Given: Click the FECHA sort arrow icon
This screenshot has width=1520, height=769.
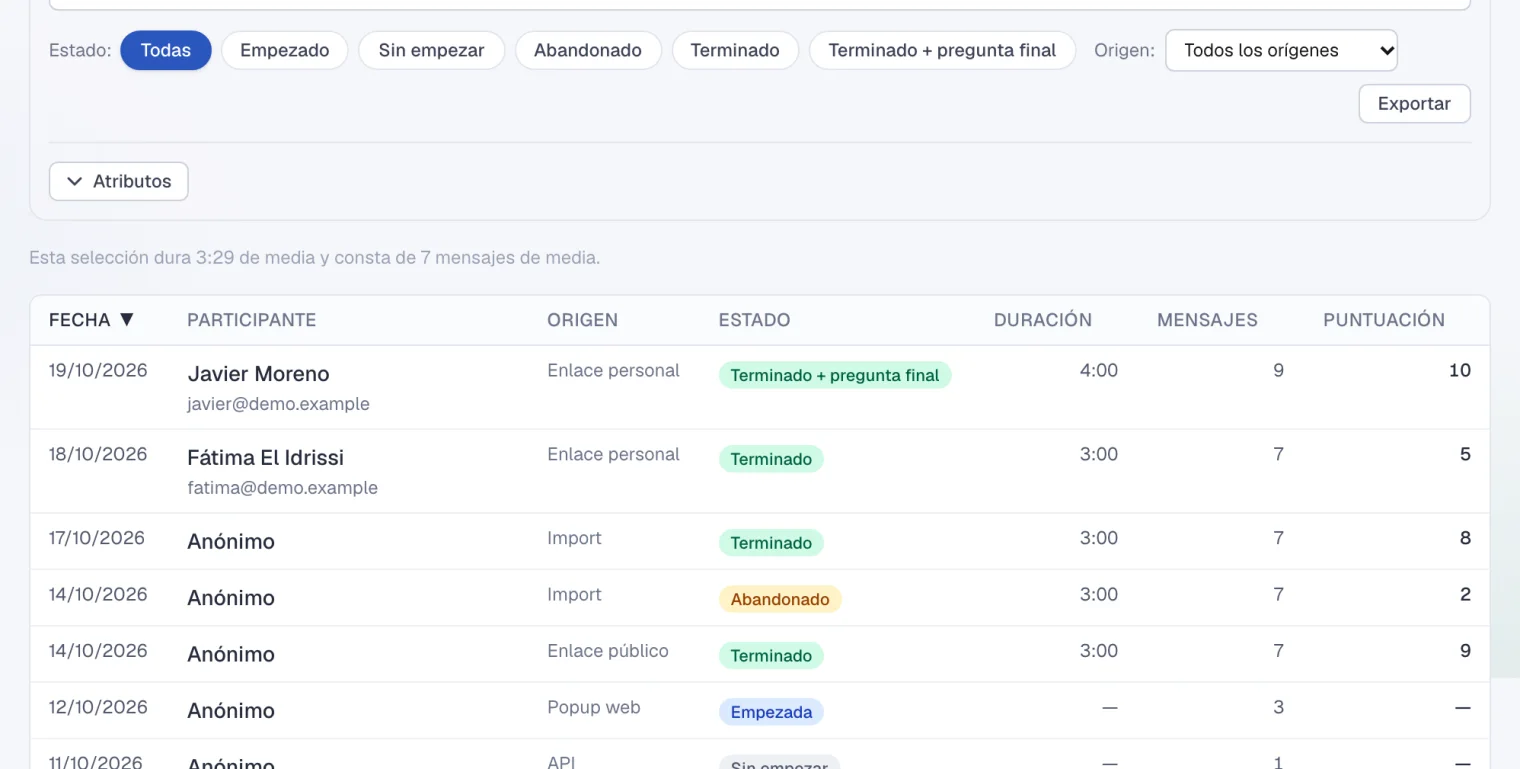Looking at the screenshot, I should [x=126, y=320].
